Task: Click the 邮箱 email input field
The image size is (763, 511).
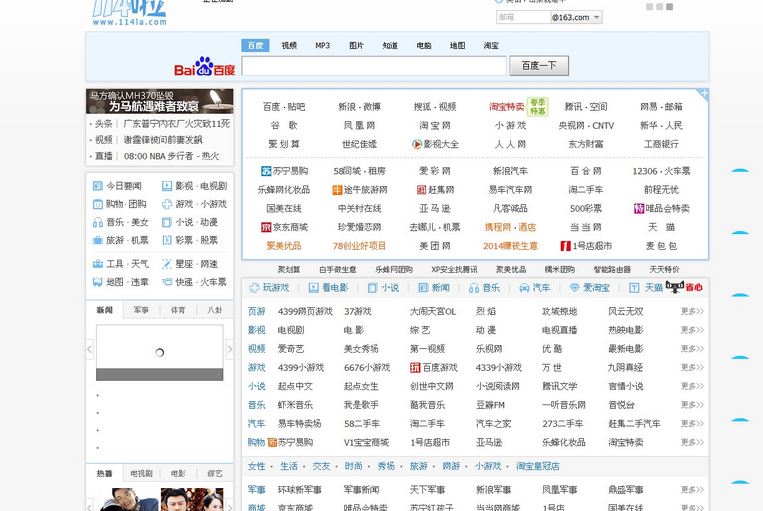Action: tap(523, 18)
